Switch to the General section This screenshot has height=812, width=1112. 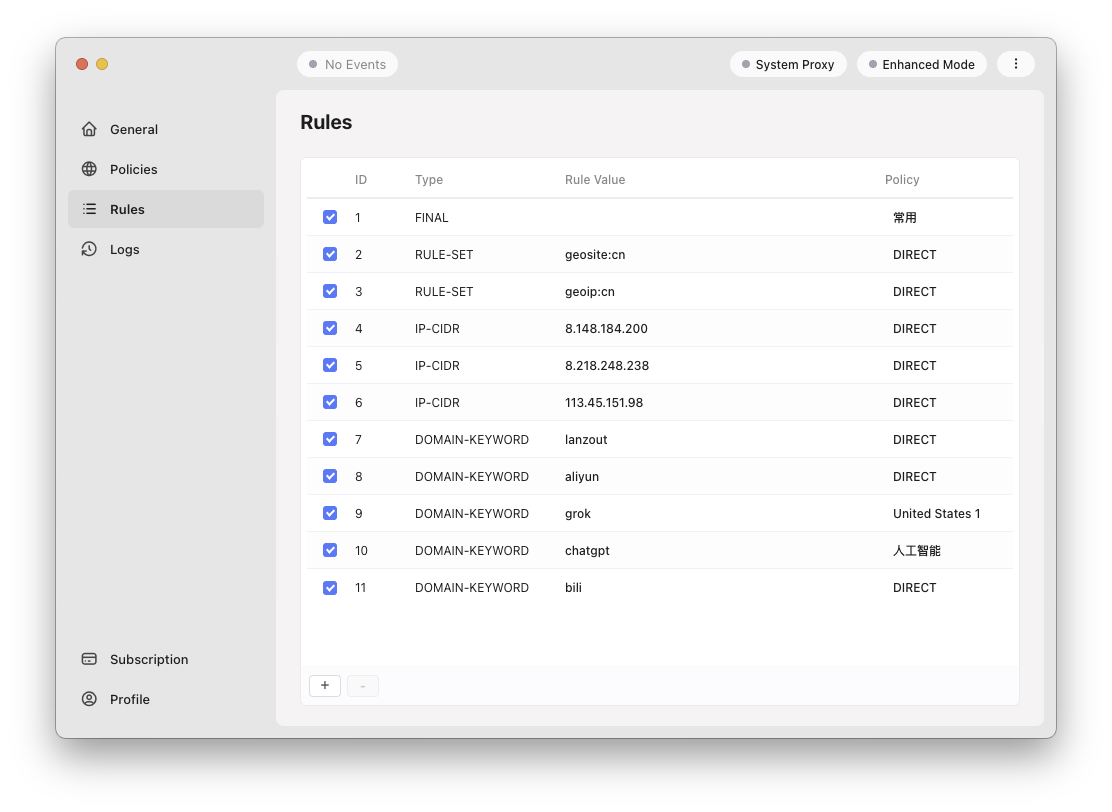click(x=132, y=129)
